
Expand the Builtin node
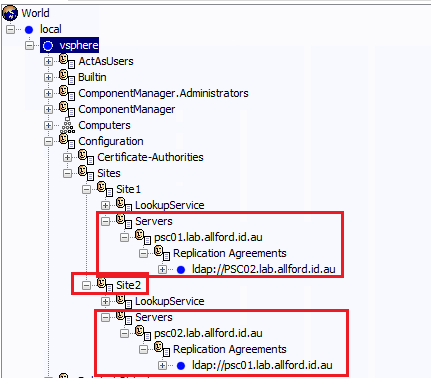48,77
